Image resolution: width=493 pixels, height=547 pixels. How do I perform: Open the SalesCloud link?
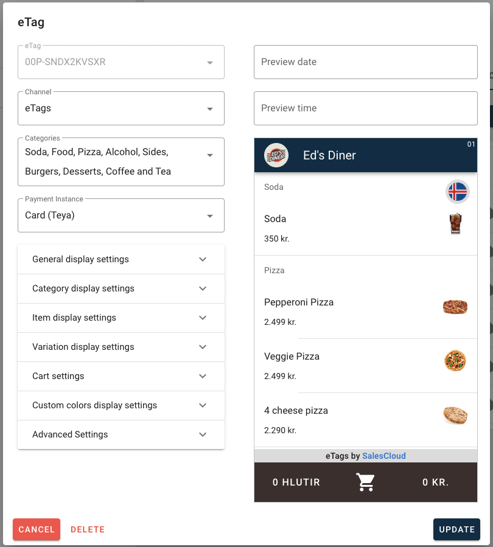coord(384,456)
